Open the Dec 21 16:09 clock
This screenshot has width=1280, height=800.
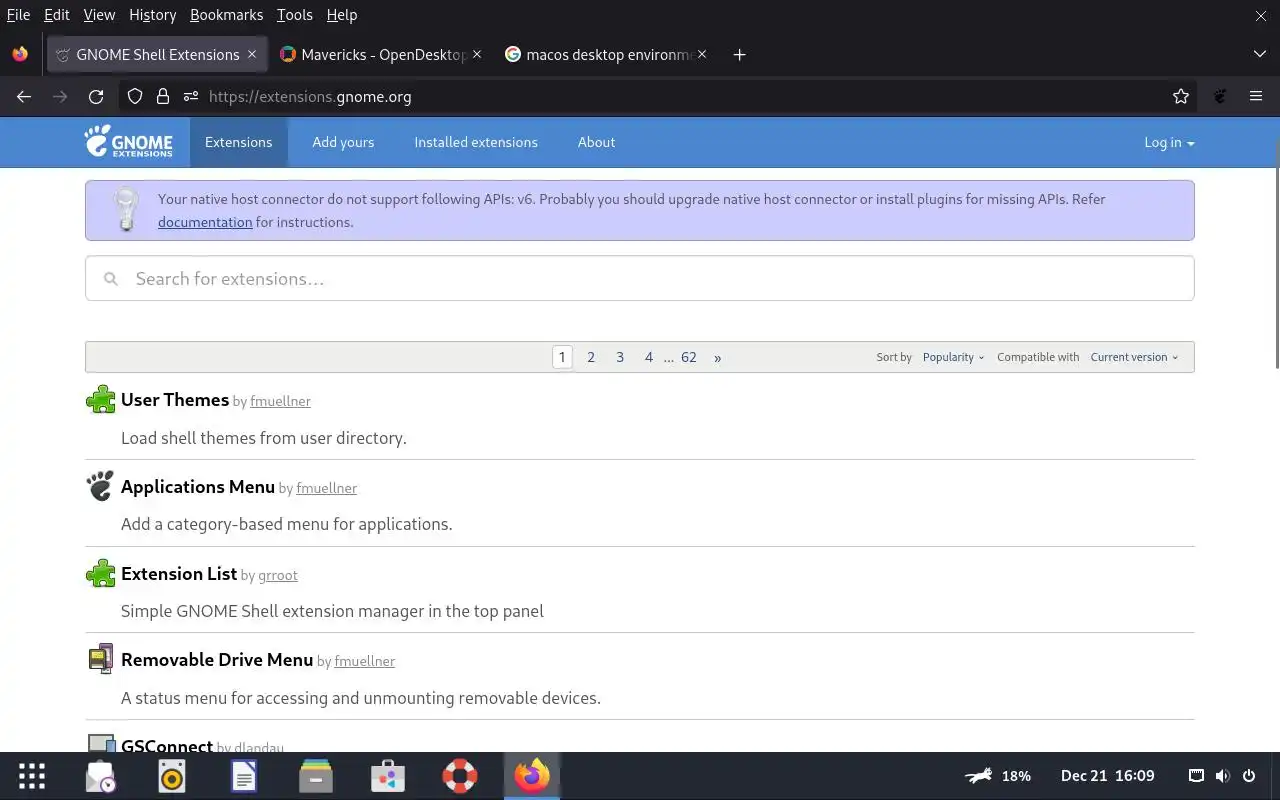point(1108,776)
